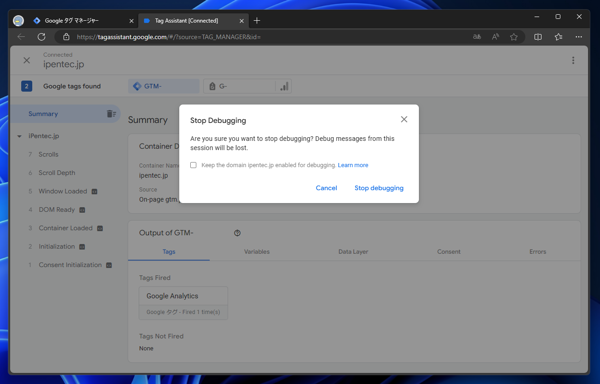Screen dimensions: 600x384
Task: Select the Container Loaded event
Action: coord(65,228)
